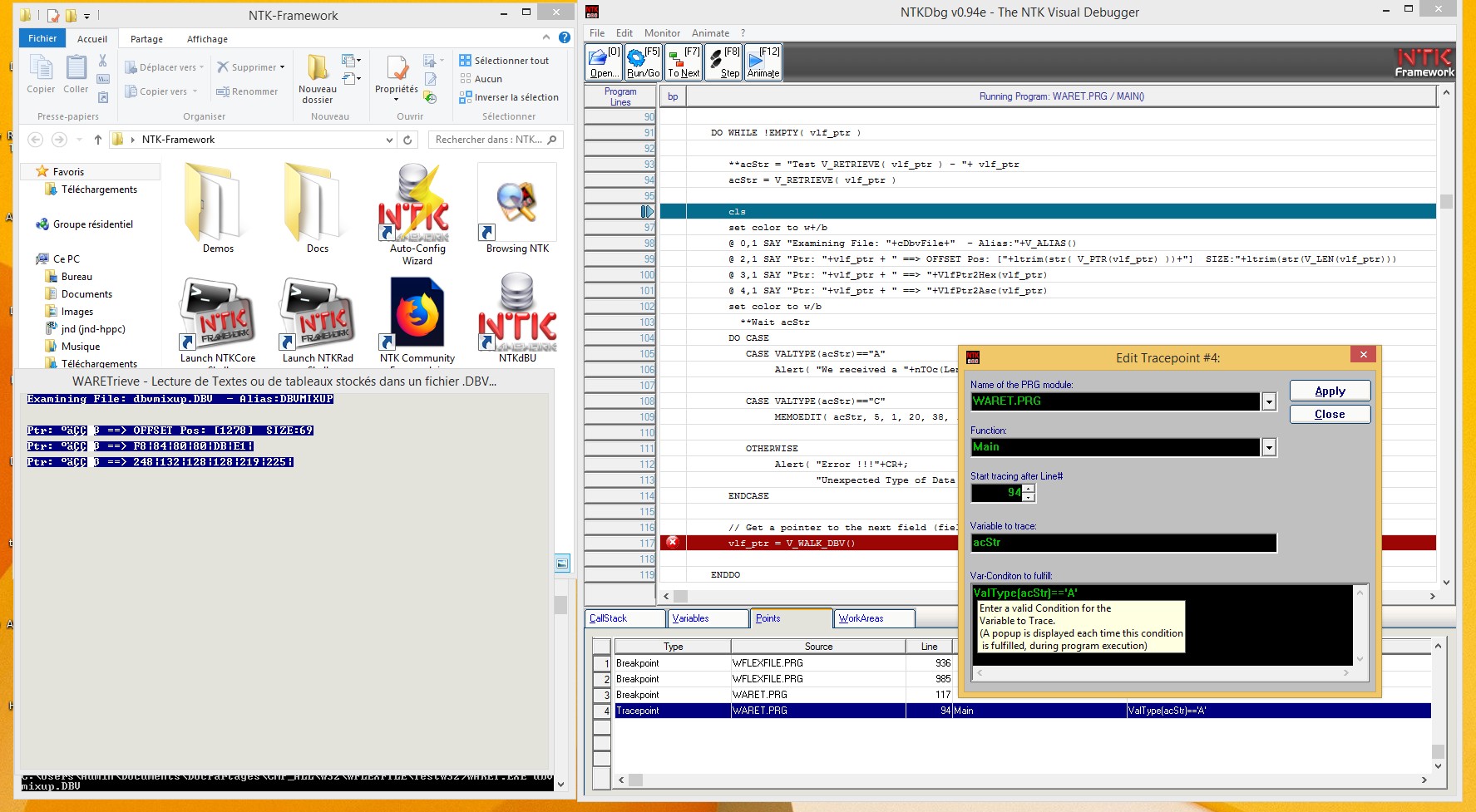Click the Nouveau dossier icon

click(x=318, y=79)
